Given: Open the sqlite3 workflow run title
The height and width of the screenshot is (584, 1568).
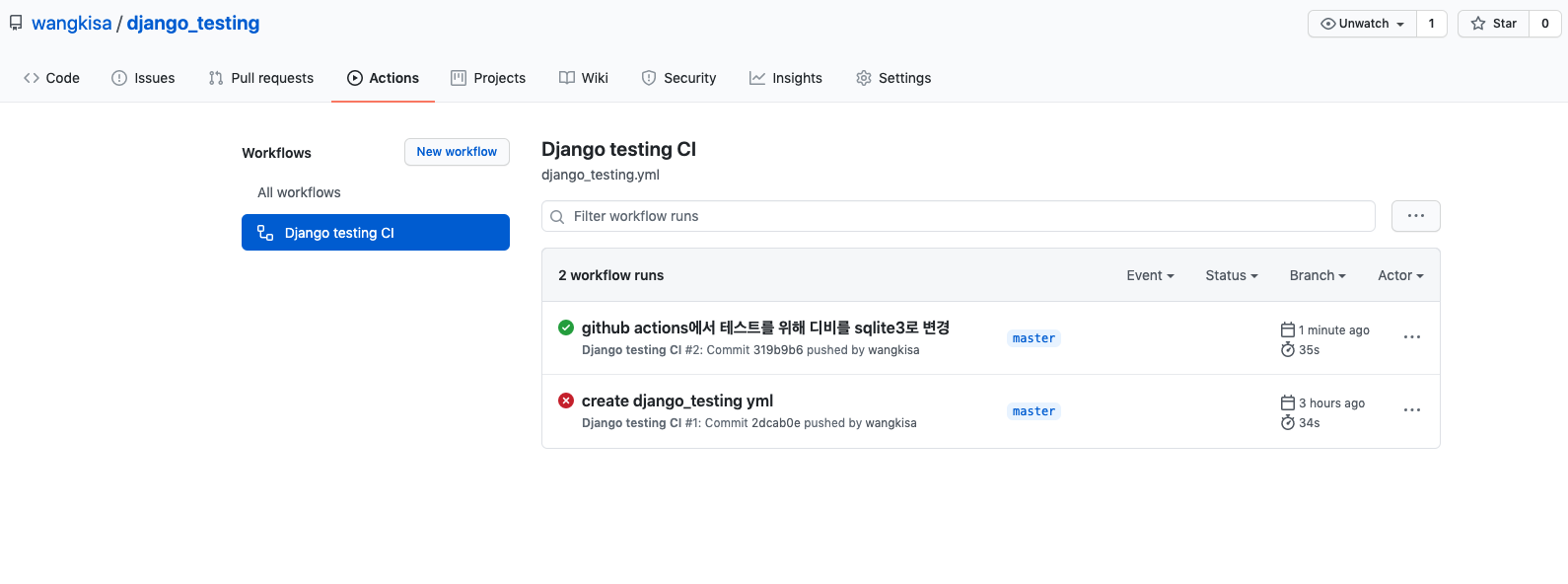Looking at the screenshot, I should (x=765, y=328).
